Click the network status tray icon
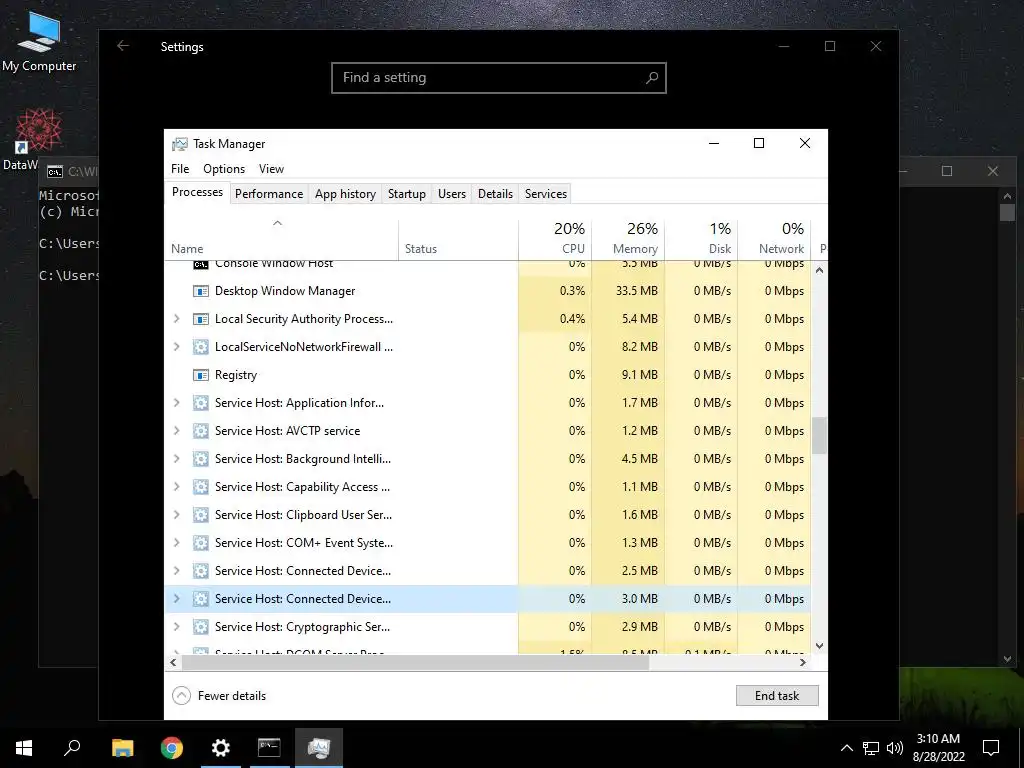This screenshot has width=1024, height=768. click(x=871, y=748)
